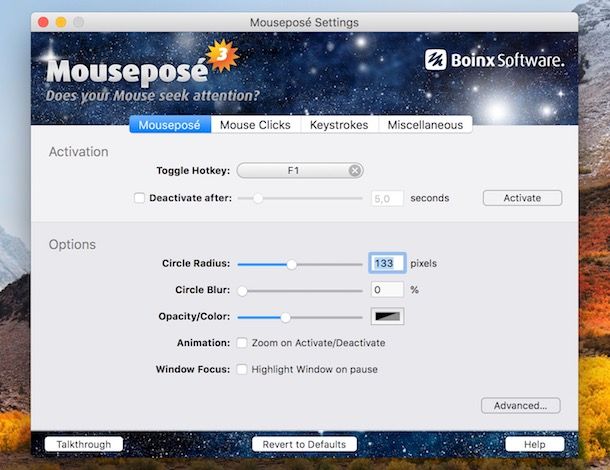Enable the Deactivate after checkbox
This screenshot has height=470, width=610.
pos(139,198)
